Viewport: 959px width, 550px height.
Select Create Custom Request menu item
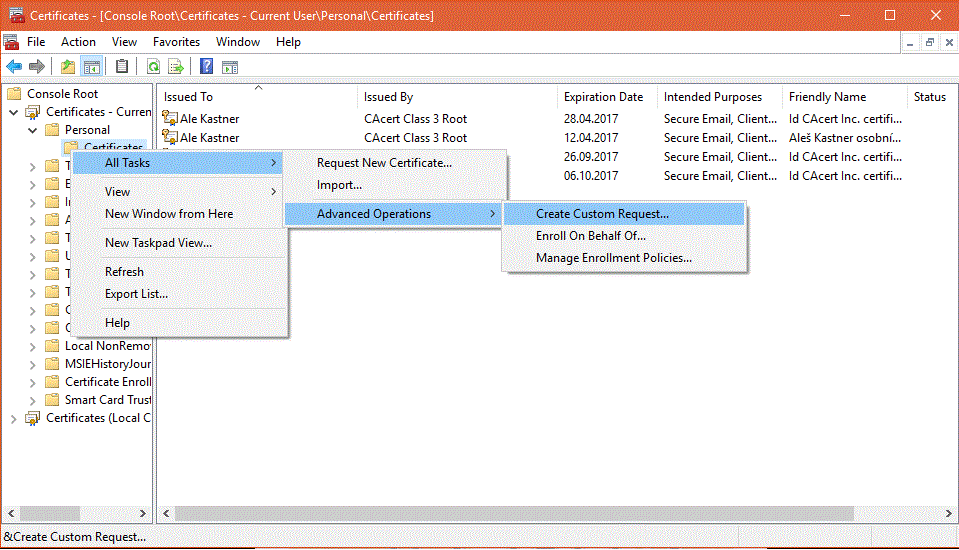(x=602, y=214)
